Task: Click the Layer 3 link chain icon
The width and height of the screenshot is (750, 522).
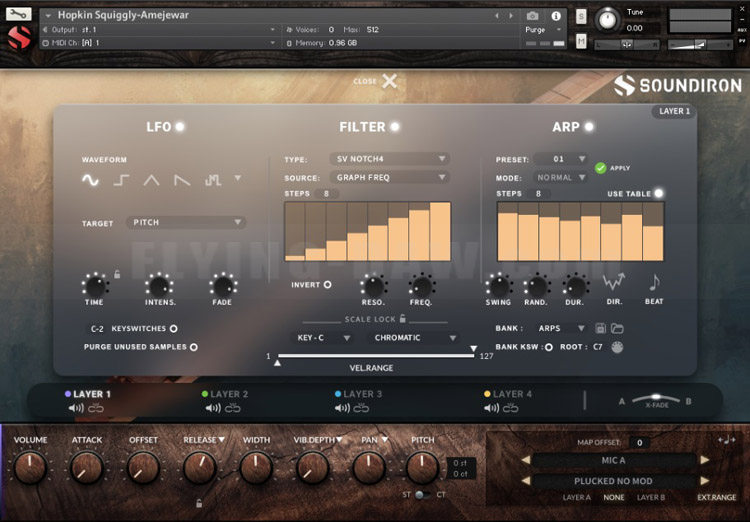Action: [361, 408]
